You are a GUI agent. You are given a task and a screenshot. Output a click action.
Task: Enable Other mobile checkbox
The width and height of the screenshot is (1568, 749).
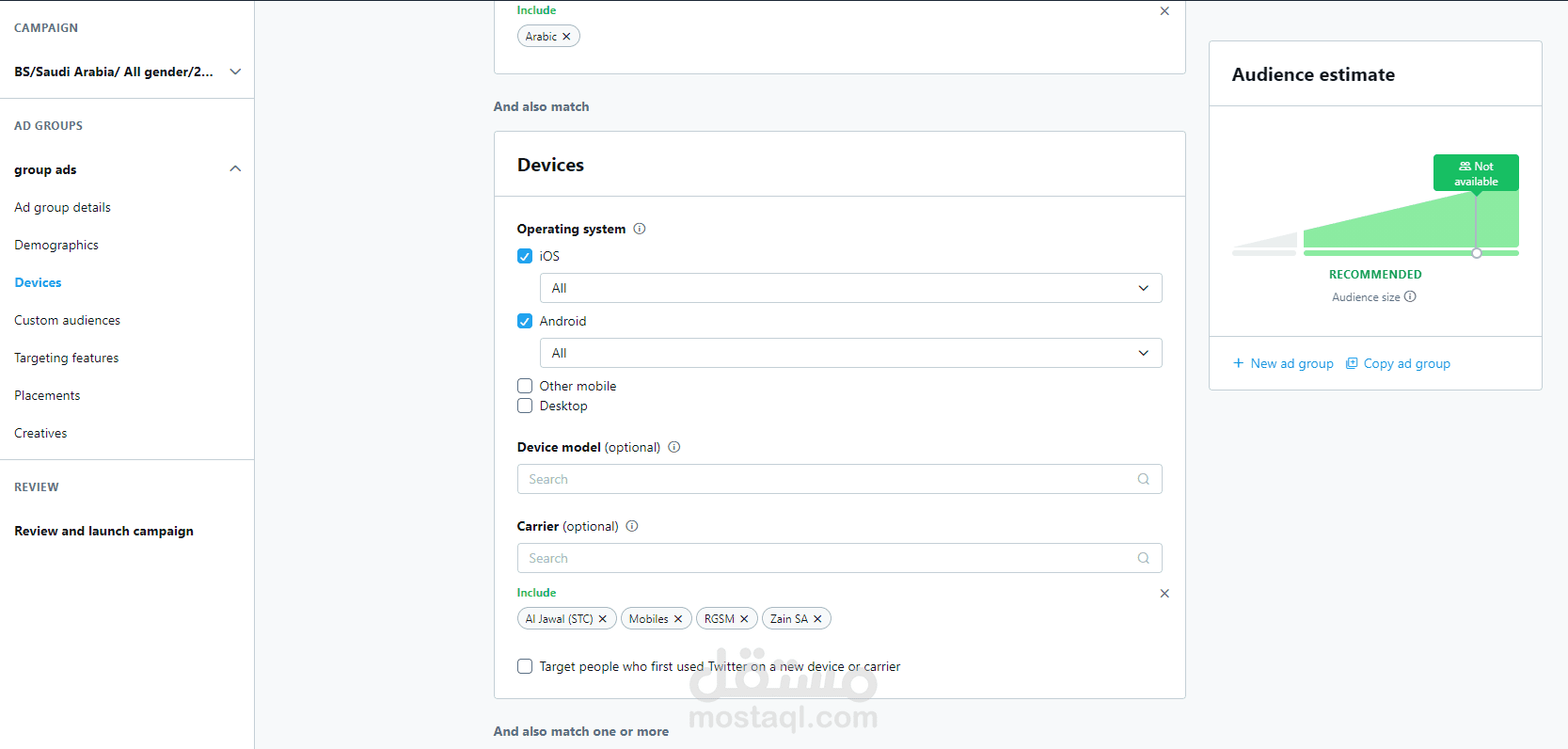525,386
